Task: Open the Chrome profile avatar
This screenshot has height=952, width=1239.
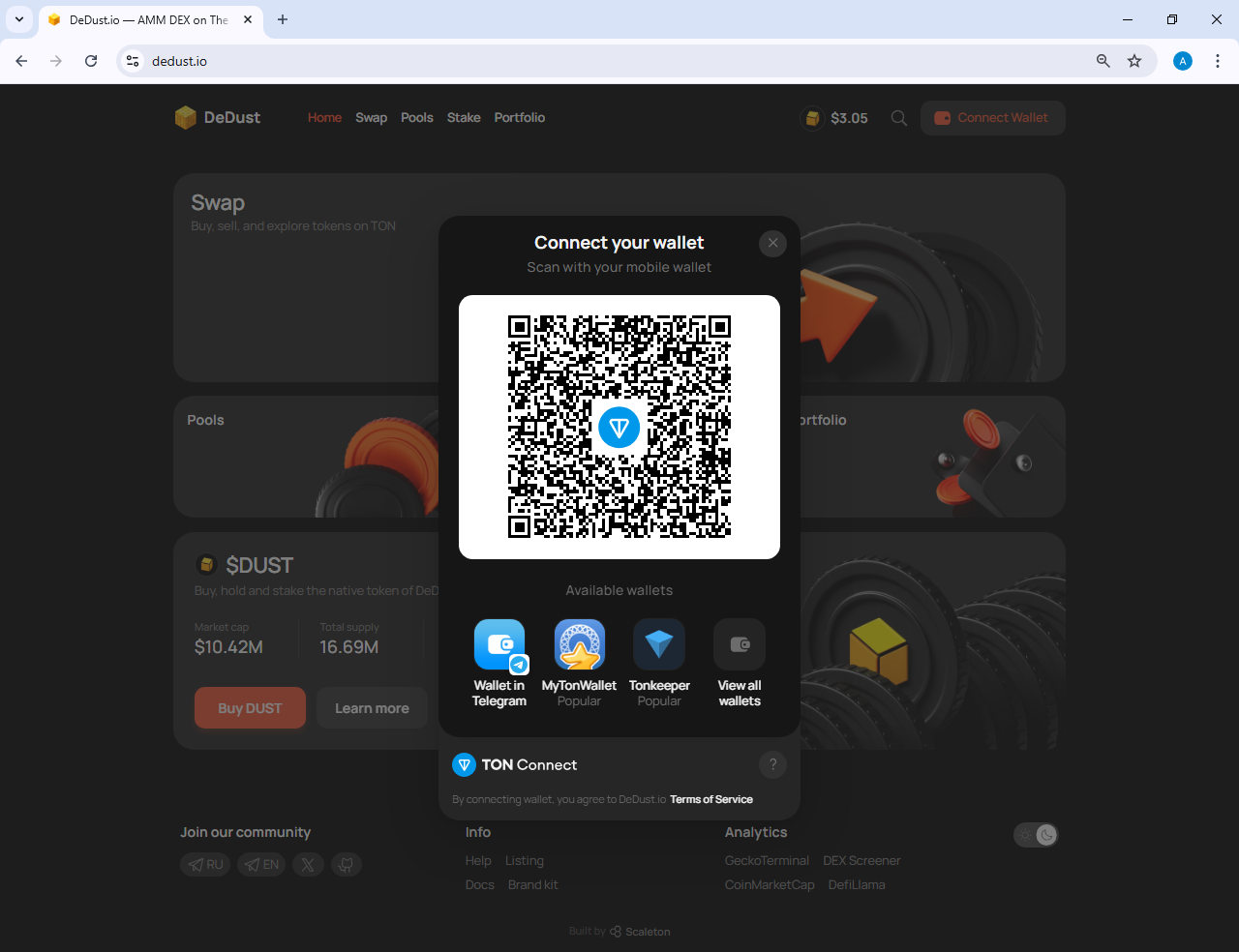Action: 1183,61
